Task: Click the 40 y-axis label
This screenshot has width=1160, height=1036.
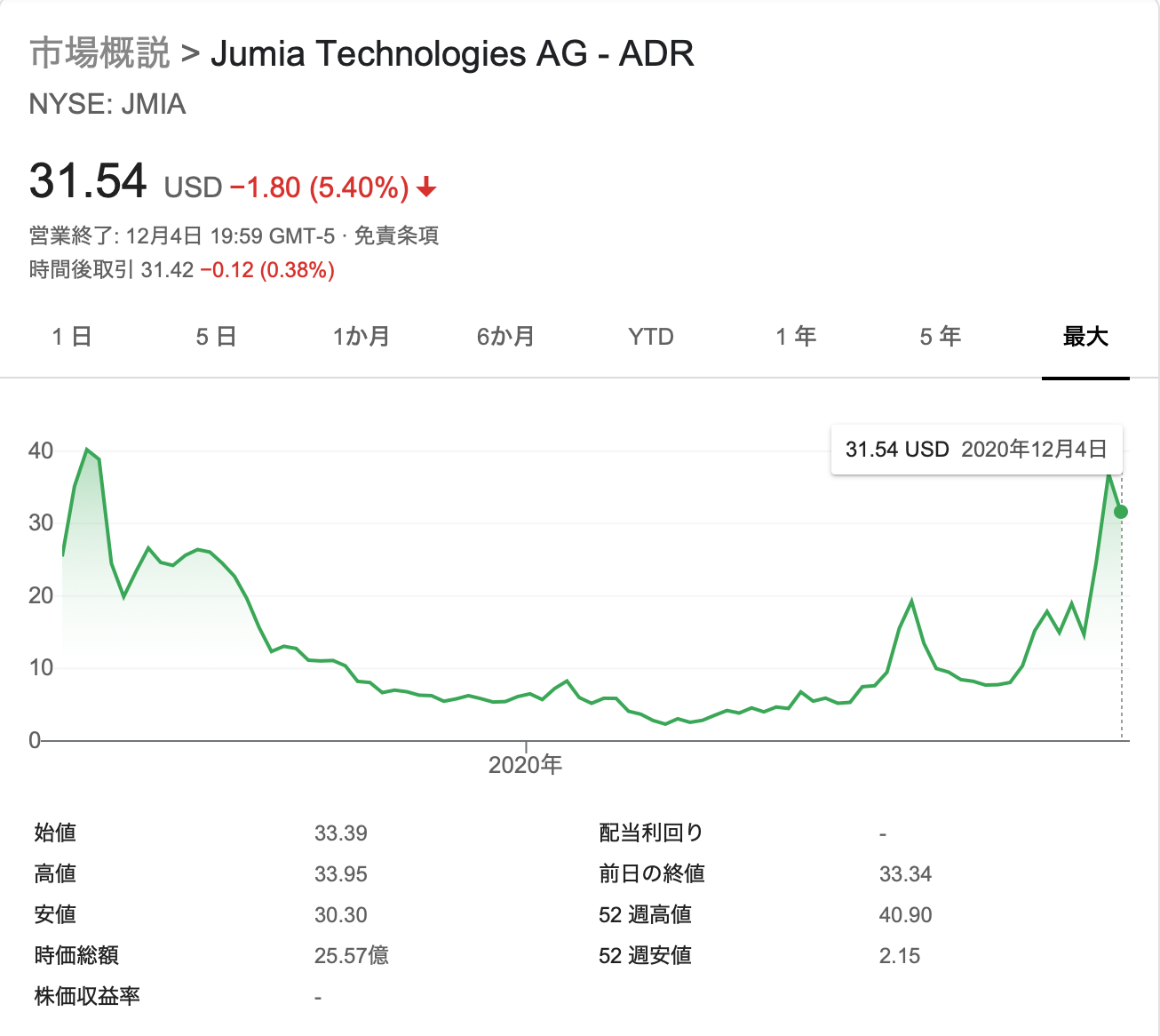Action: coord(41,450)
